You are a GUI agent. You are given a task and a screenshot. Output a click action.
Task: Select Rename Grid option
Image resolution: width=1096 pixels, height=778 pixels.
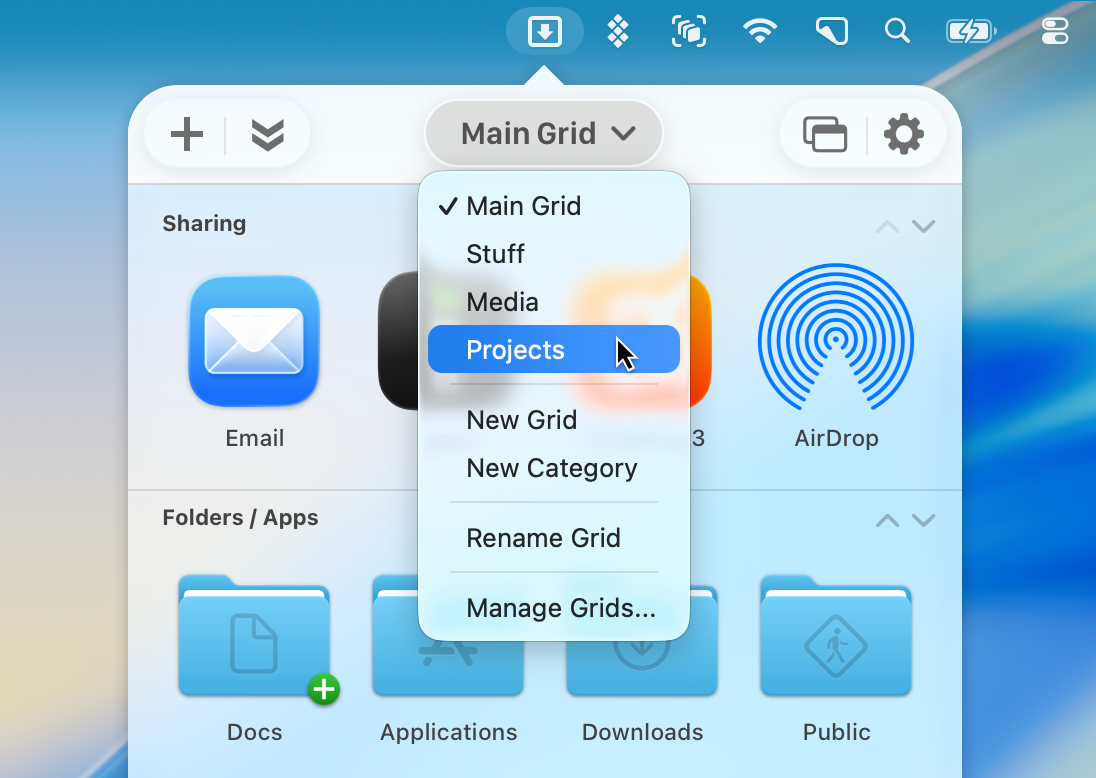(543, 538)
